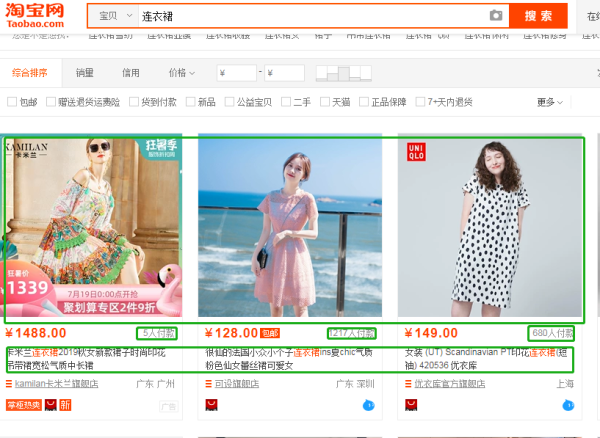
Task: Open the Uniqlo polka dot dress image
Action: tap(490, 227)
